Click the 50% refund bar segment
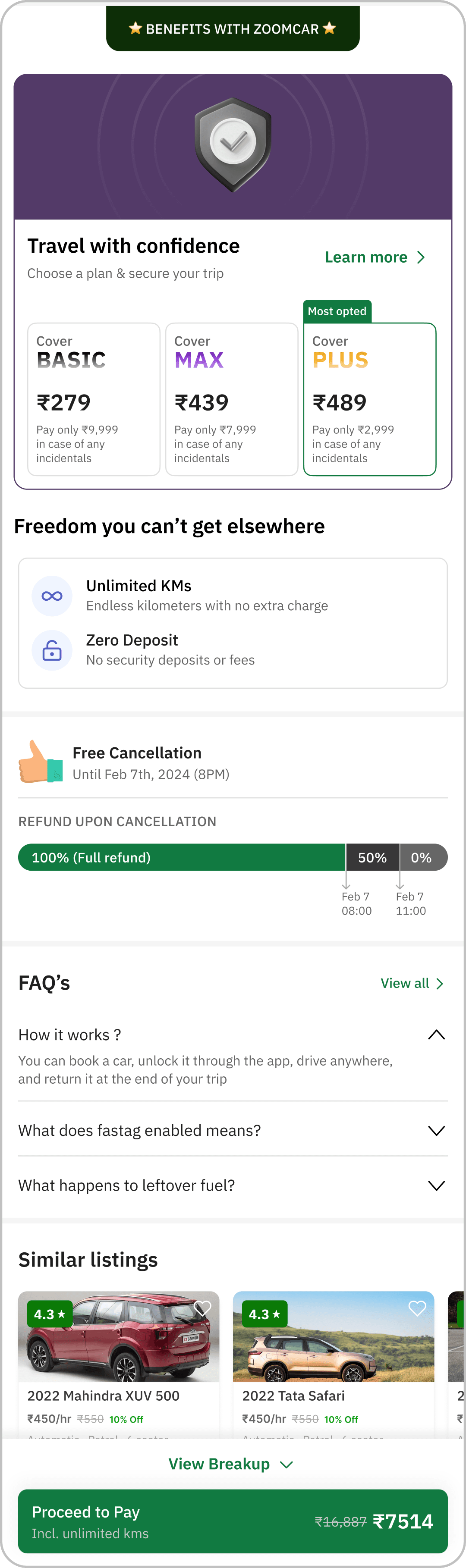 (372, 857)
